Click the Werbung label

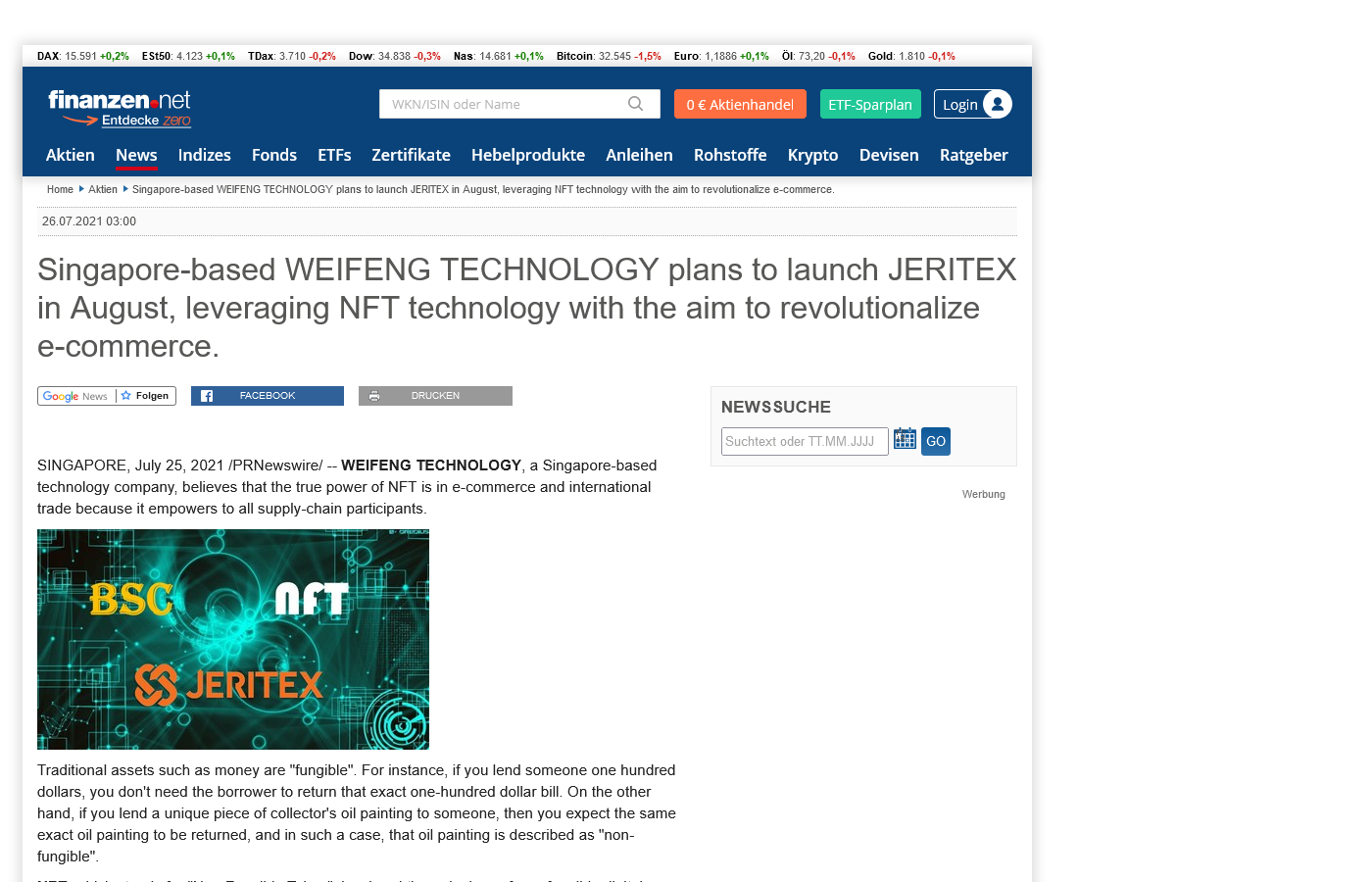tap(984, 494)
